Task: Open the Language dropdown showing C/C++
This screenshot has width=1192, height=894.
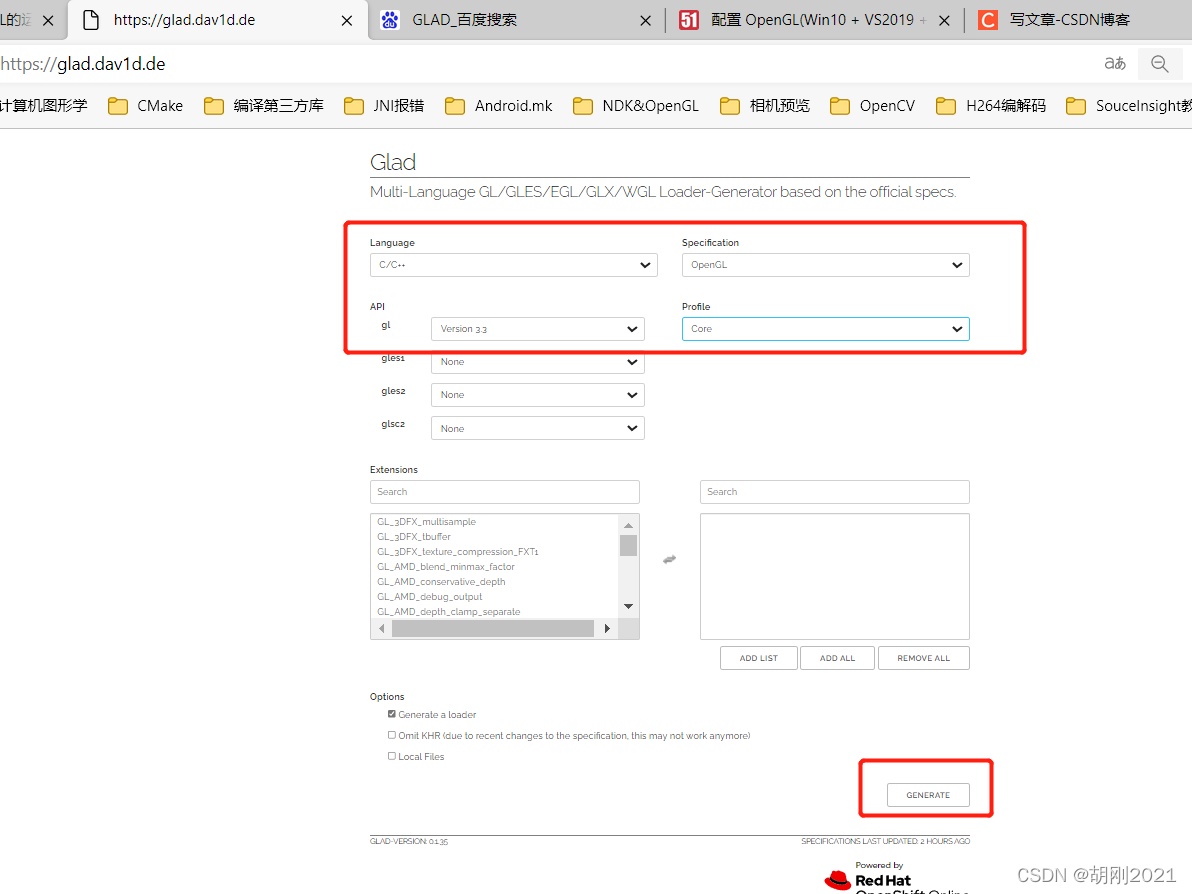Action: pyautogui.click(x=513, y=265)
